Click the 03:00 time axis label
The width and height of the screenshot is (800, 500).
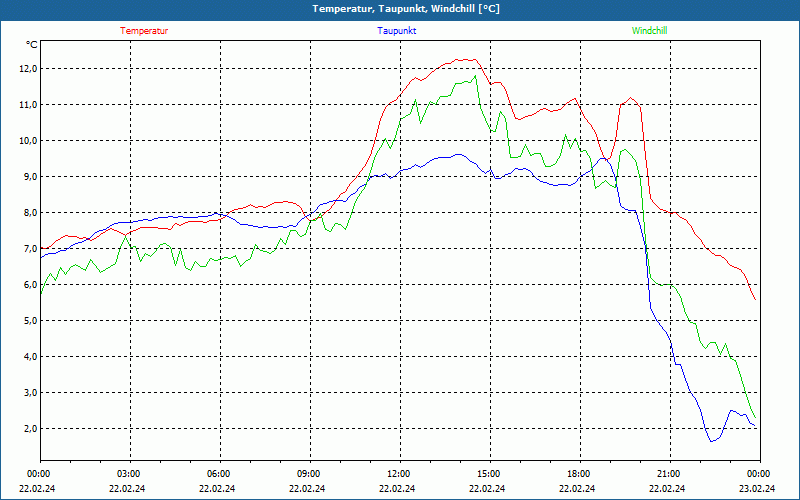click(127, 474)
